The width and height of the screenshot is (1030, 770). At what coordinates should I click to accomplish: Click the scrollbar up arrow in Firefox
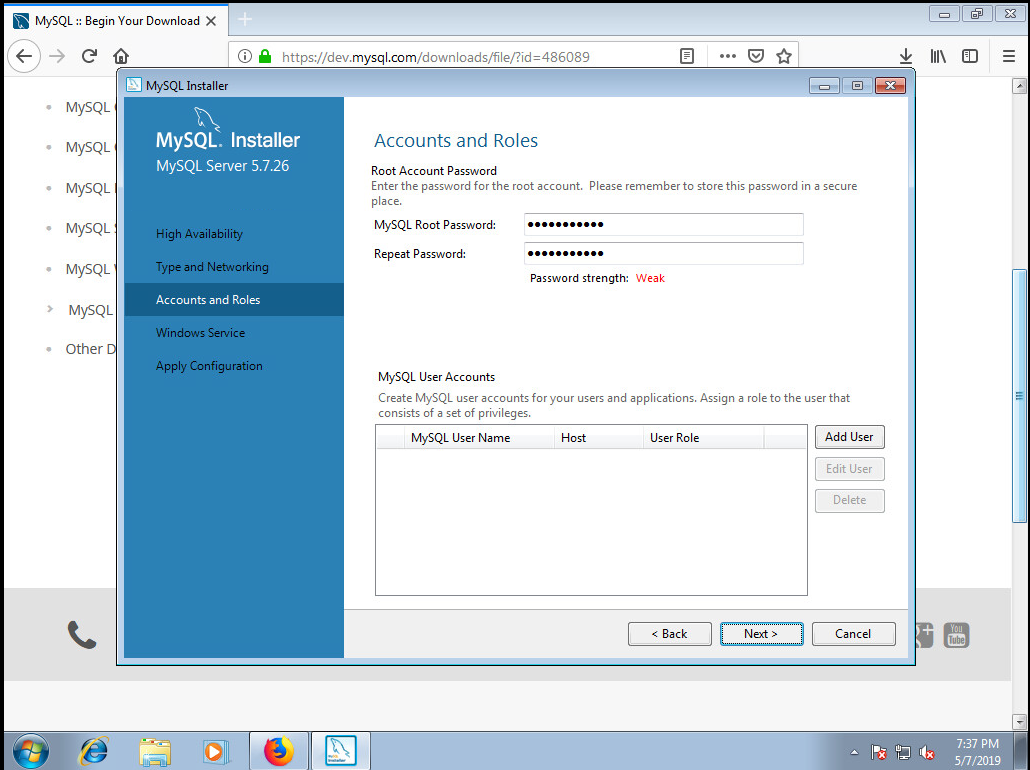click(1019, 85)
